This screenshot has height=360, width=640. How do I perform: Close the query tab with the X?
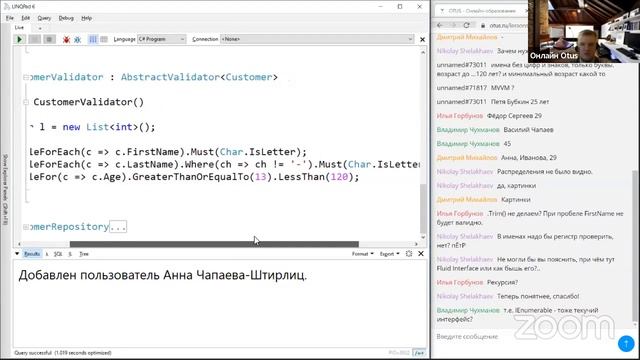coord(422,40)
